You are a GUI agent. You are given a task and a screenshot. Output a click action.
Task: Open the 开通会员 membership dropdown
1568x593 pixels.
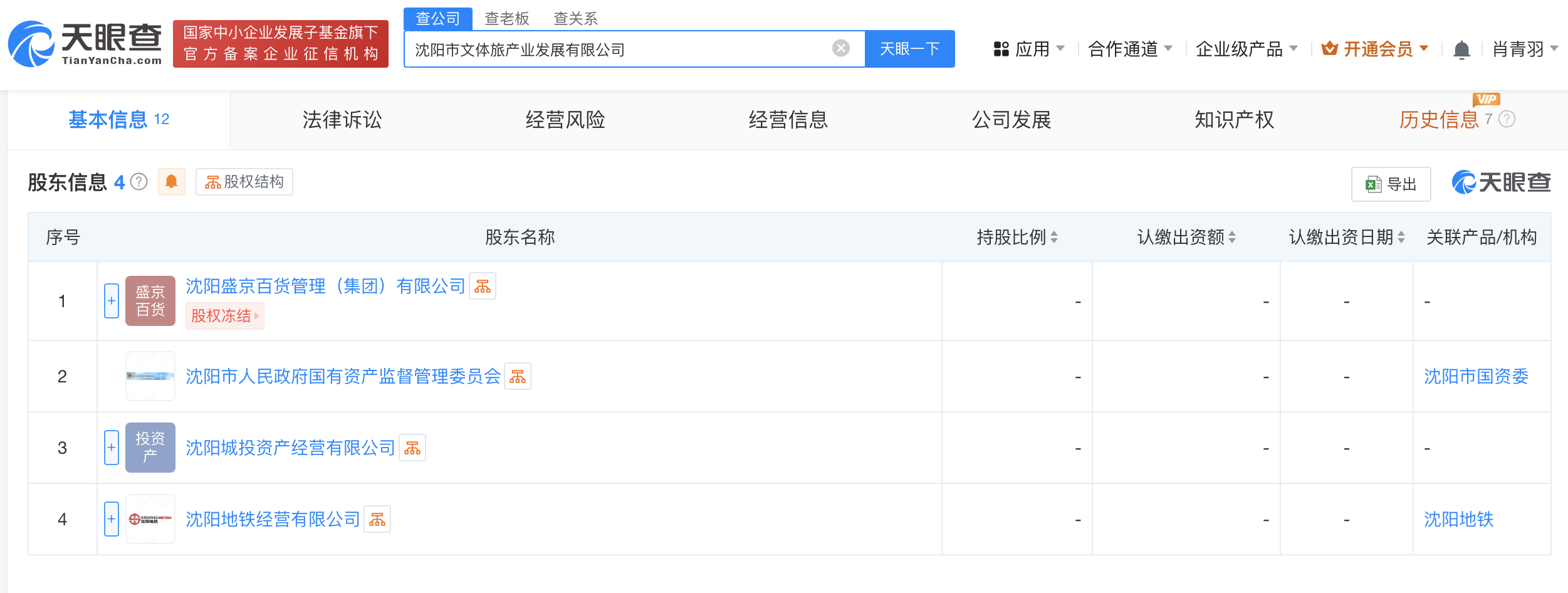tap(1375, 49)
